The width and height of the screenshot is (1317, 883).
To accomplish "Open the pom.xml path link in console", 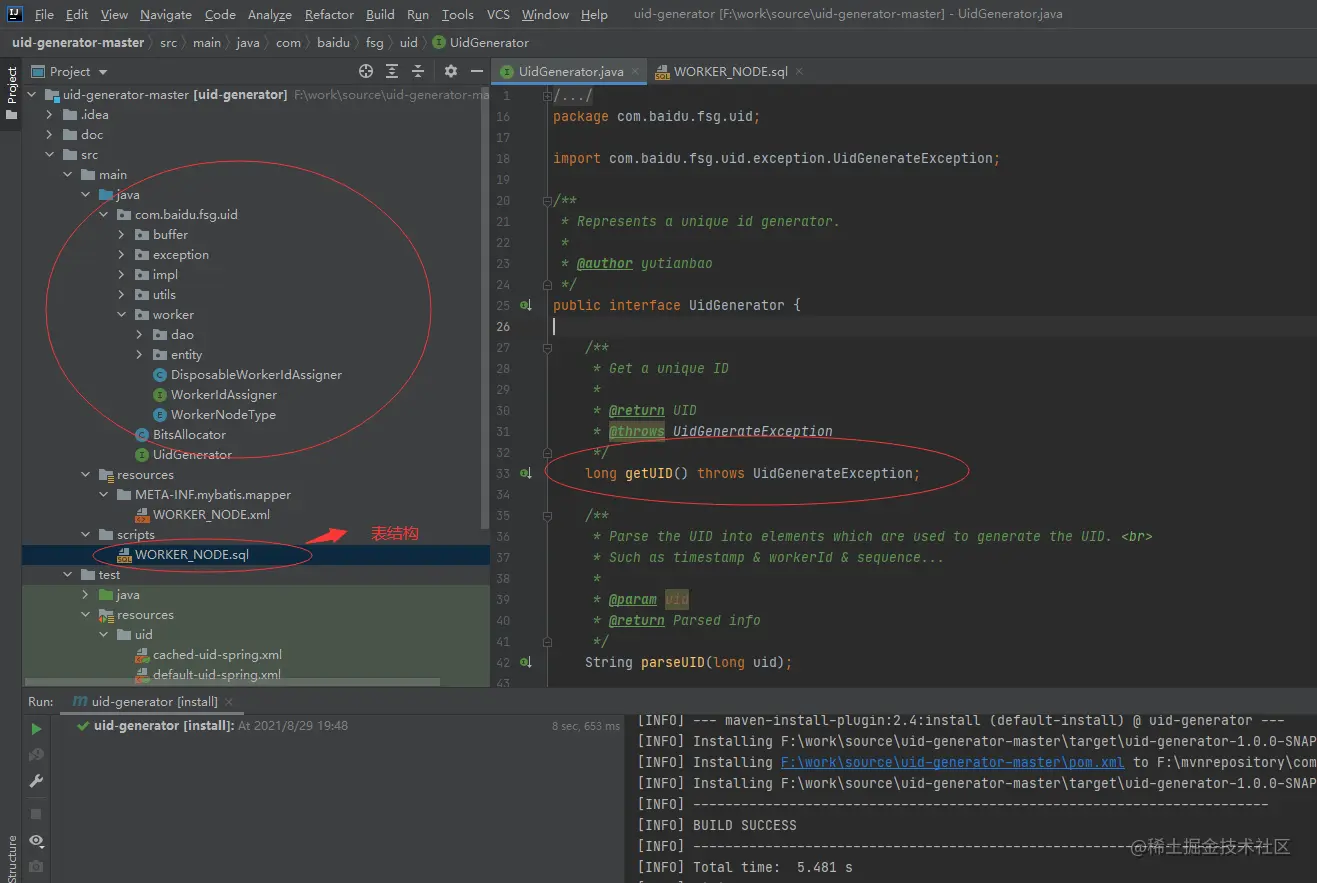I will point(953,762).
